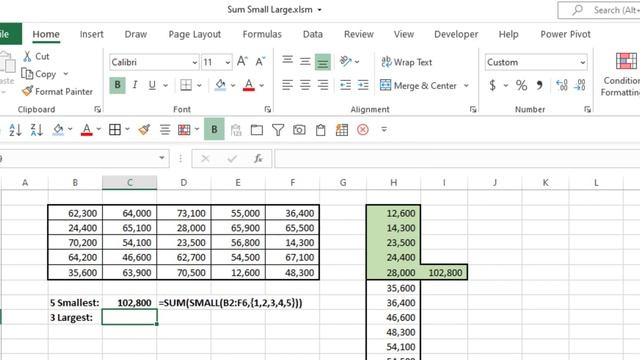The width and height of the screenshot is (640, 360).
Task: Open the Font group dialog launcher
Action: tap(268, 109)
